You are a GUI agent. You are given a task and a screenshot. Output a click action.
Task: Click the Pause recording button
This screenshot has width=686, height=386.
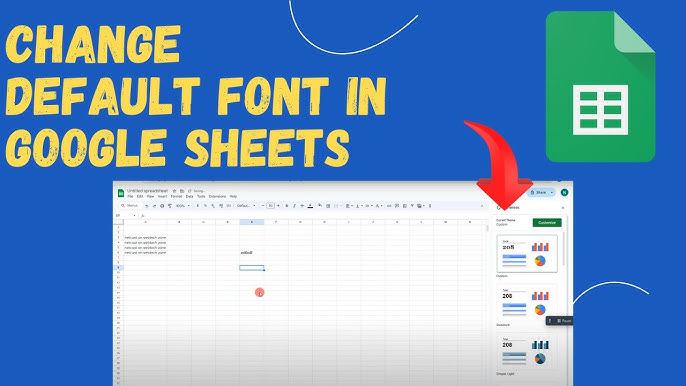pyautogui.click(x=564, y=321)
